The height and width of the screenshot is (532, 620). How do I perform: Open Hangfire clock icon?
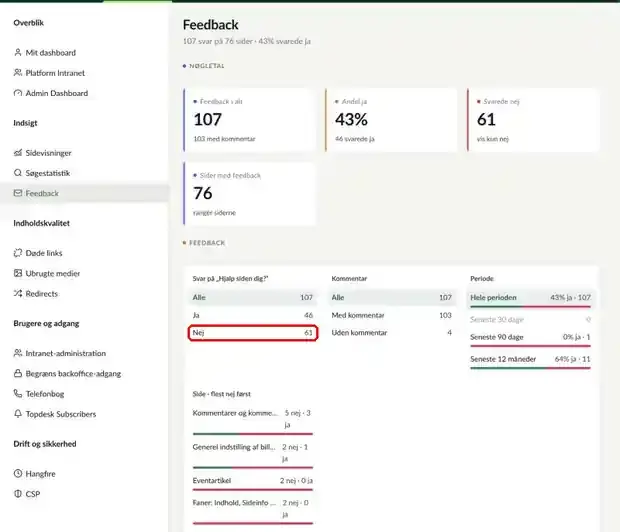coord(18,473)
